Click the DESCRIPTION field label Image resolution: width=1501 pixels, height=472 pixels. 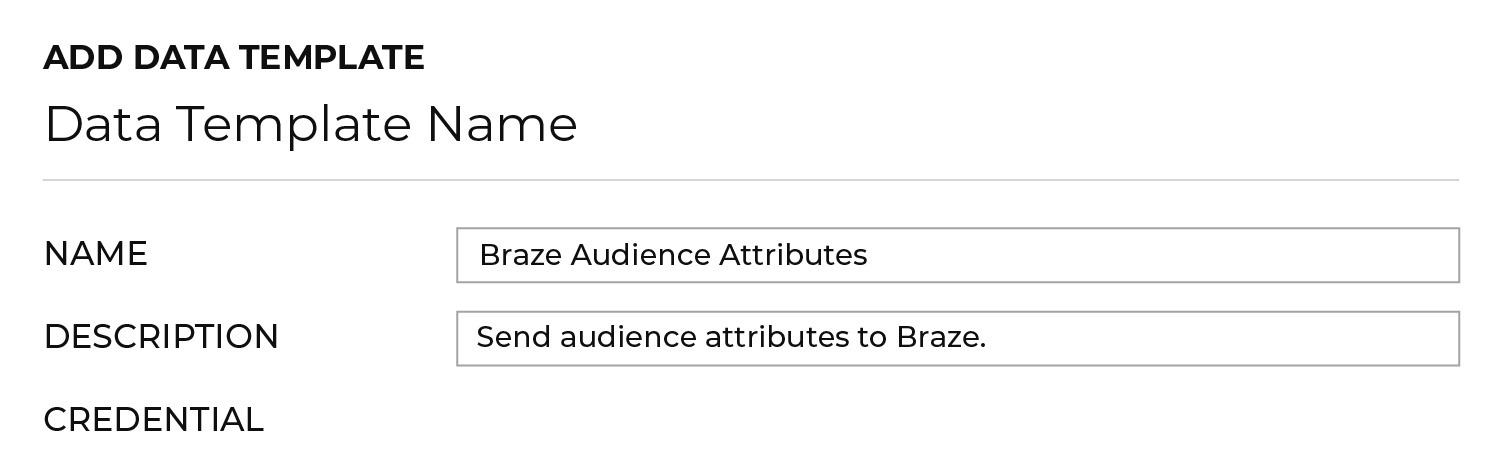click(161, 337)
